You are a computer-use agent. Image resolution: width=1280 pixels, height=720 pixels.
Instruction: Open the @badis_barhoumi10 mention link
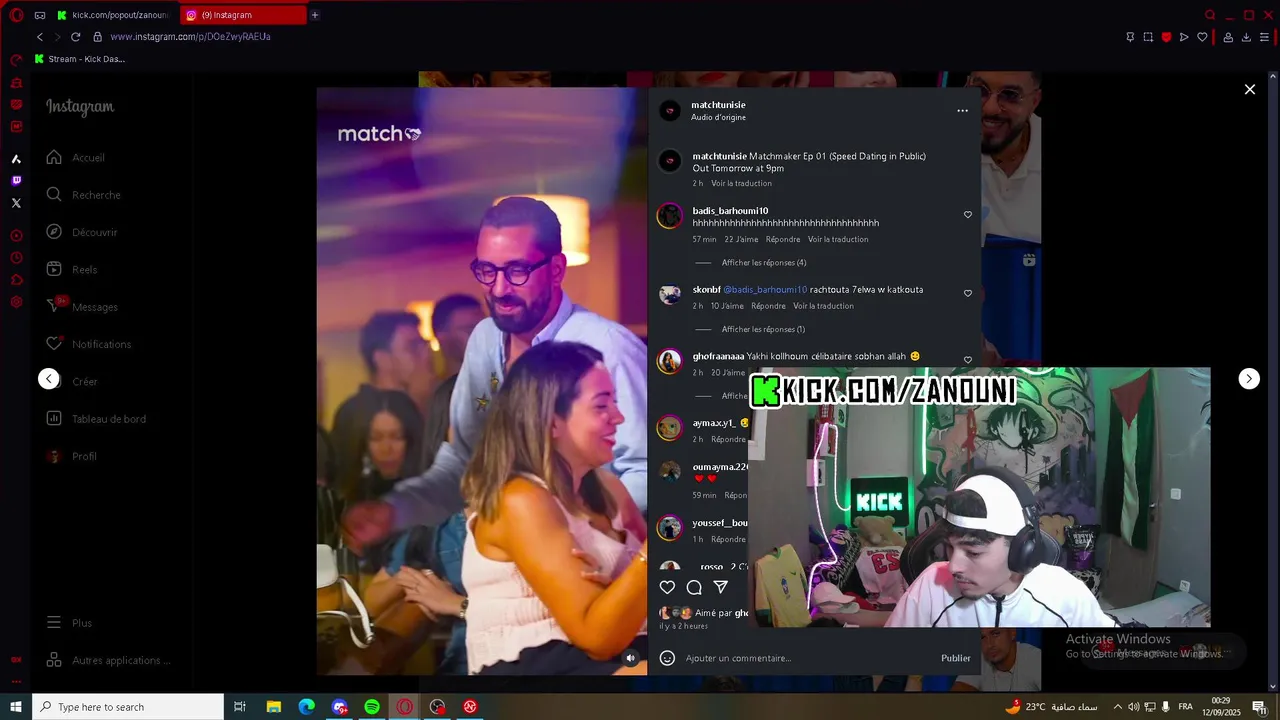(x=765, y=290)
